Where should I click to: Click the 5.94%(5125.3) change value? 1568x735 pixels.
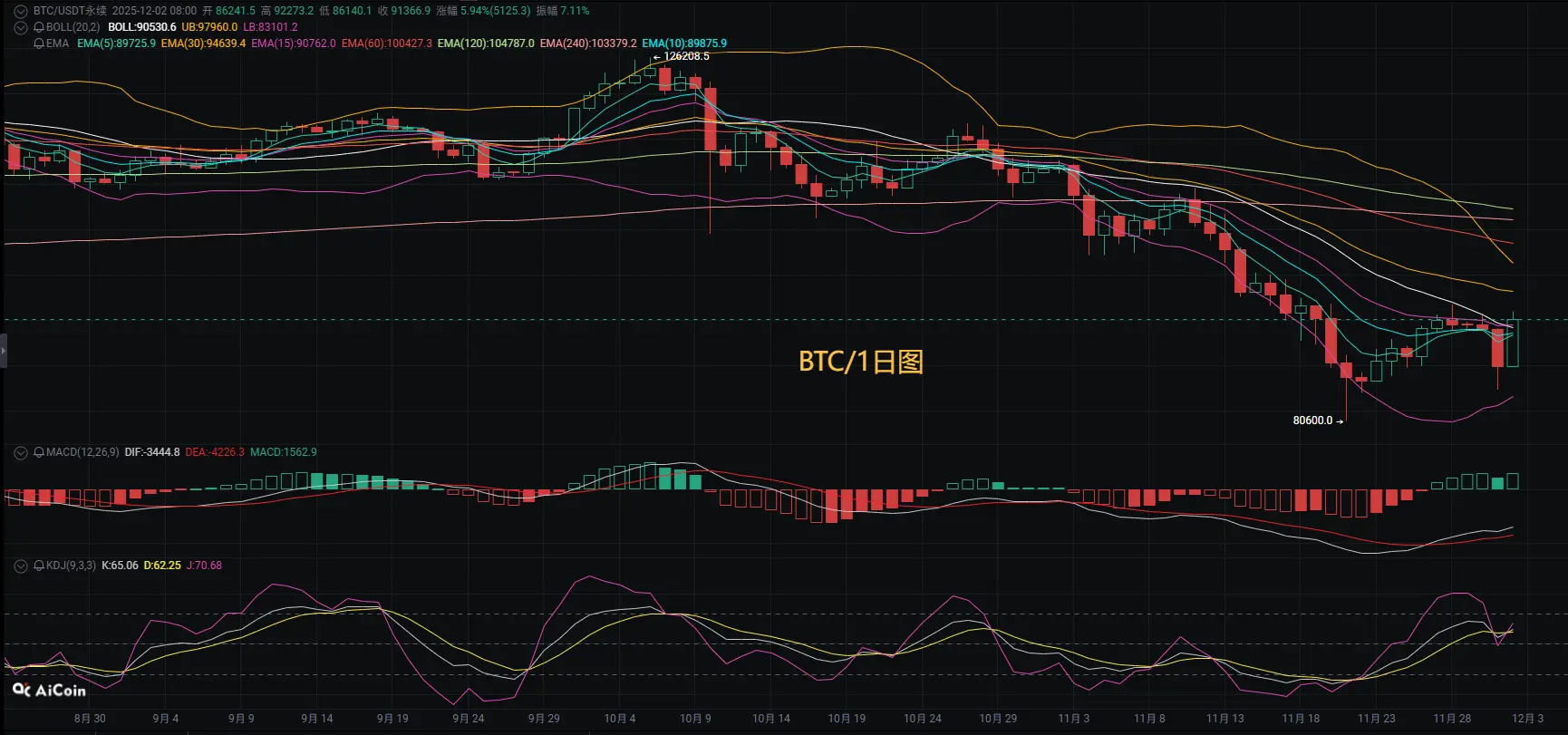pyautogui.click(x=496, y=11)
